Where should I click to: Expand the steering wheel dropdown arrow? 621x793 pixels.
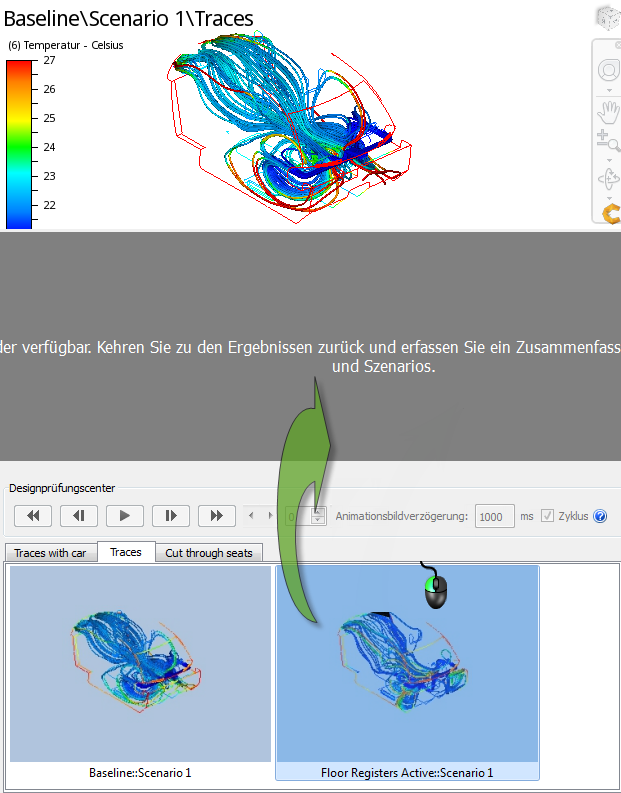click(609, 90)
